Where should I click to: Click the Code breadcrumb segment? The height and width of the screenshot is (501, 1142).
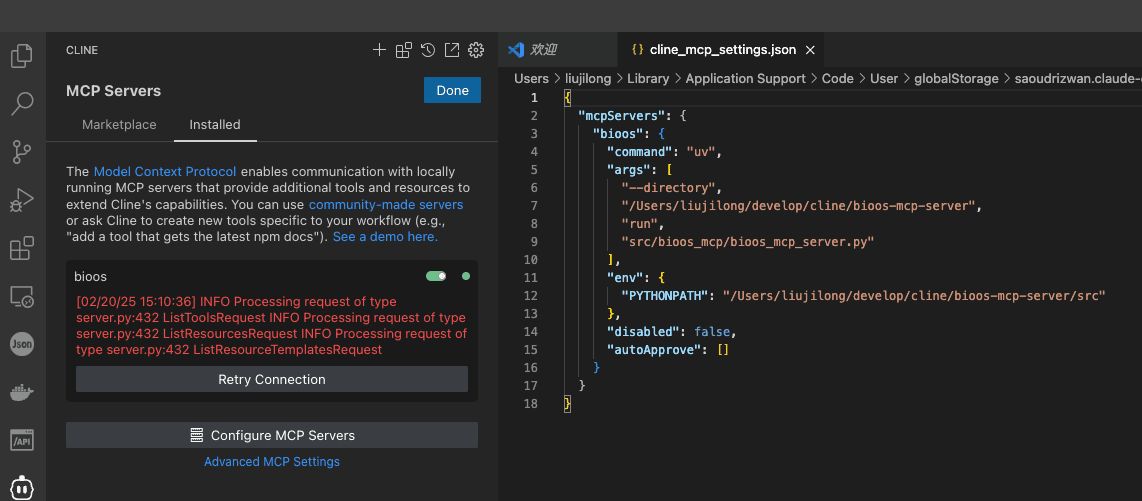point(838,79)
